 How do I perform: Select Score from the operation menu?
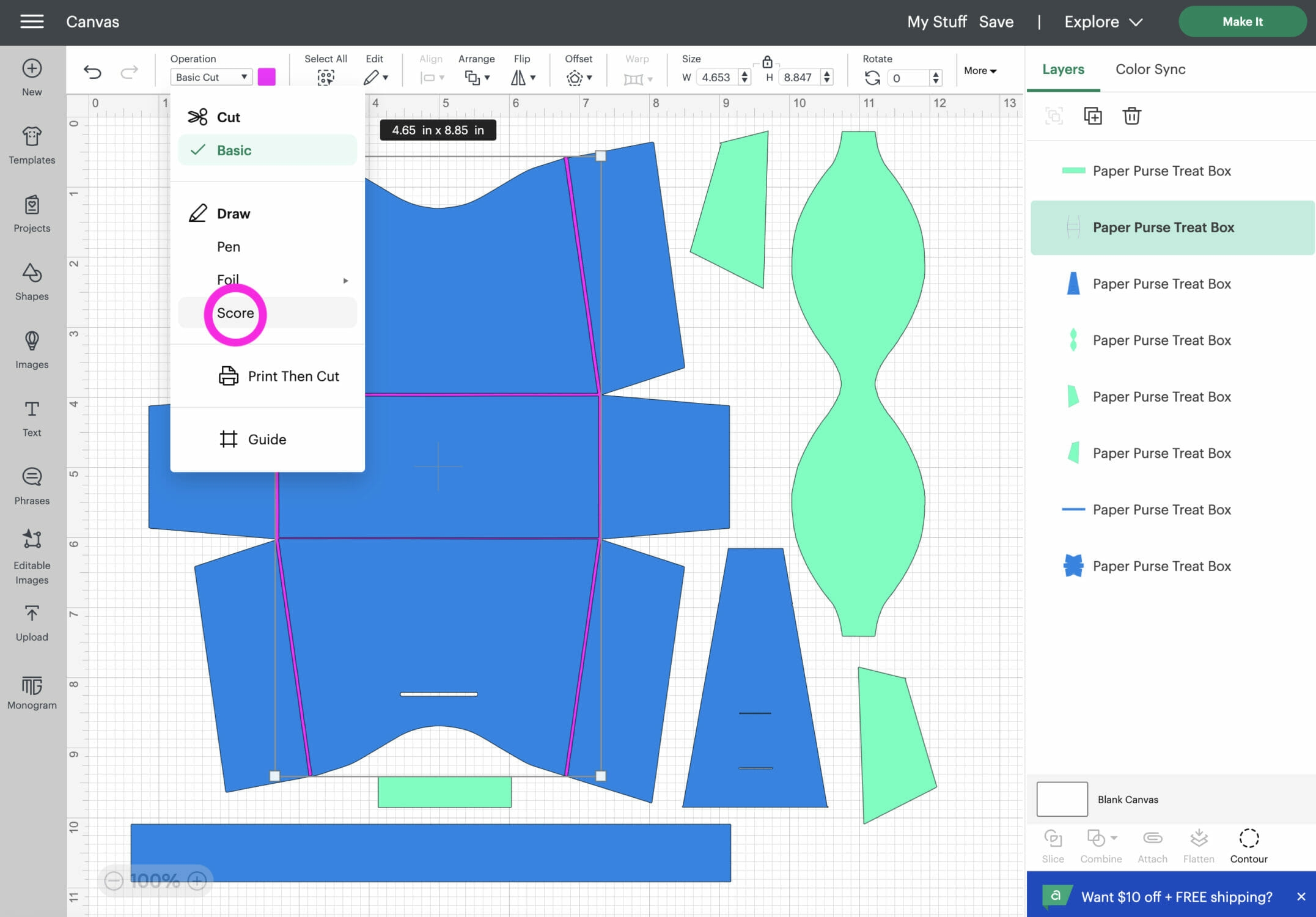235,312
